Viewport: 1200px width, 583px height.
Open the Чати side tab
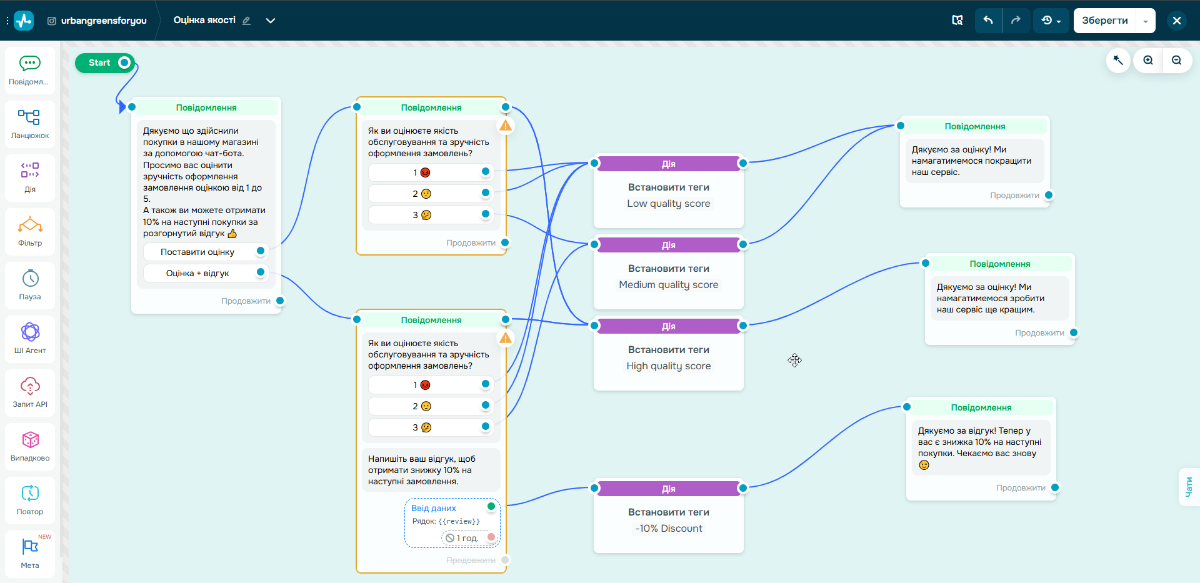pyautogui.click(x=1189, y=487)
